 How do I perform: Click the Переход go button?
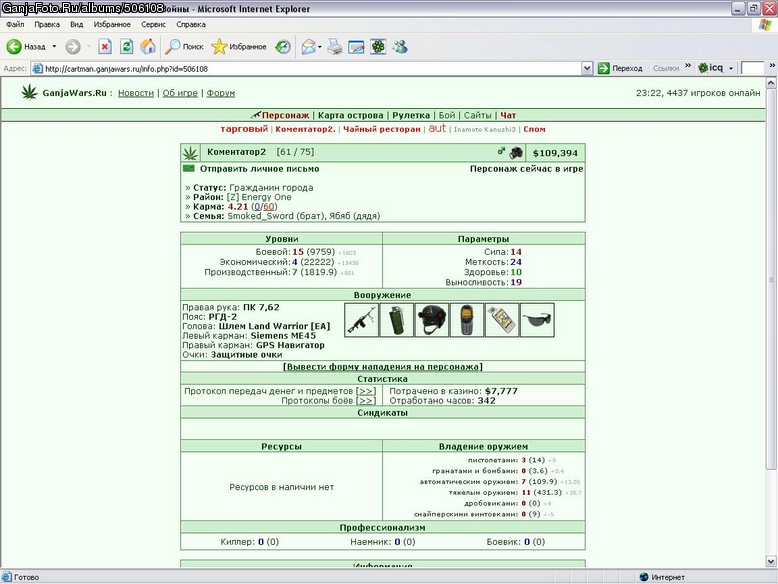(620, 68)
